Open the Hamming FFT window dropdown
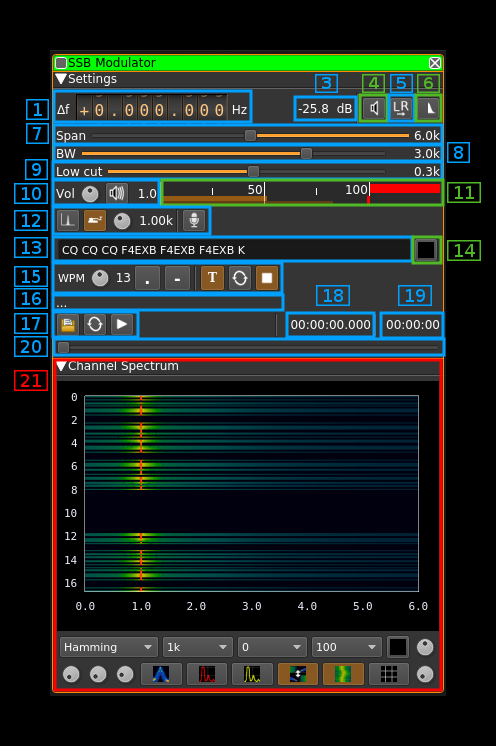496x746 pixels. click(109, 647)
